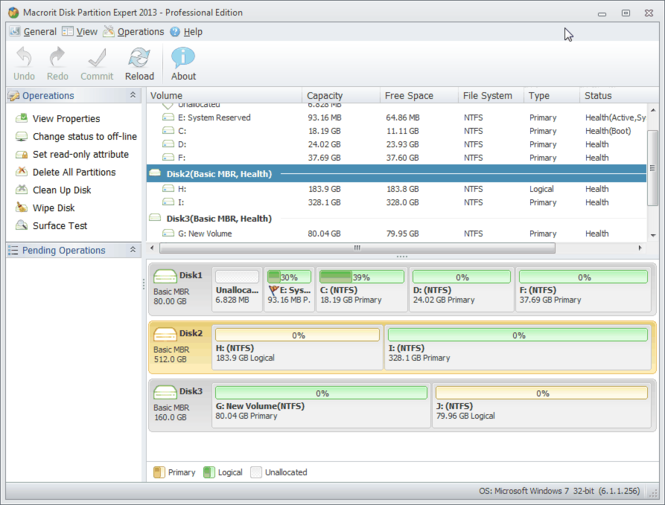Select Wipe Disk operation link
665x505 pixels.
coord(53,208)
